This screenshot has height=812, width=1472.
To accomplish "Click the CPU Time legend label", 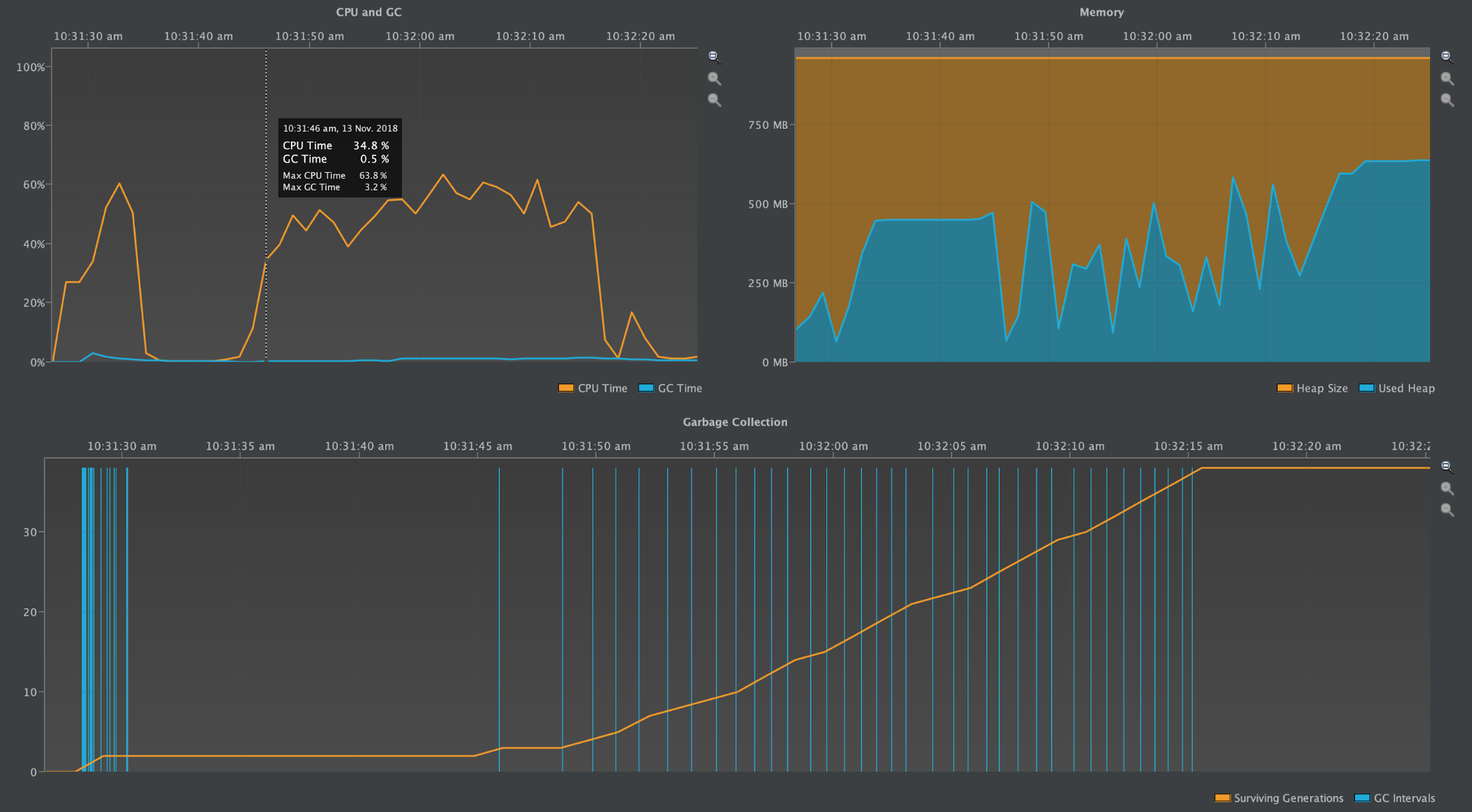I will (x=602, y=388).
